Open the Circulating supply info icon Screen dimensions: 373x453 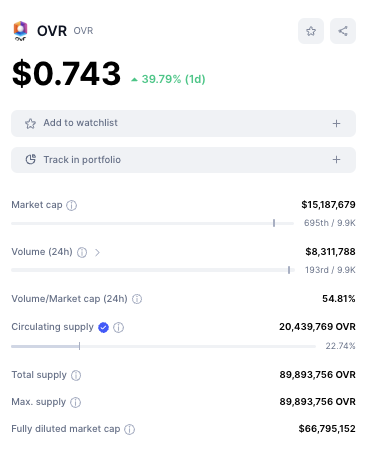click(x=118, y=328)
